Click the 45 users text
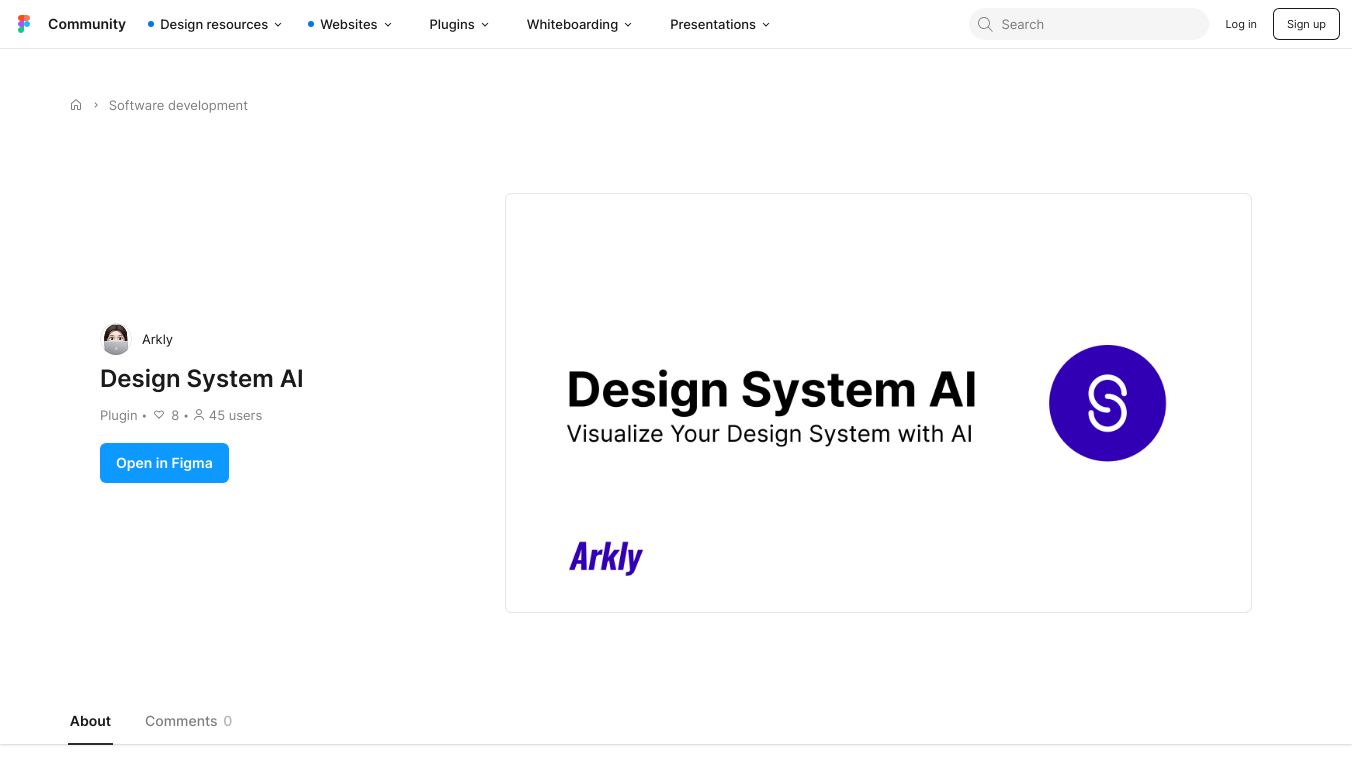The image size is (1352, 760). tap(235, 415)
